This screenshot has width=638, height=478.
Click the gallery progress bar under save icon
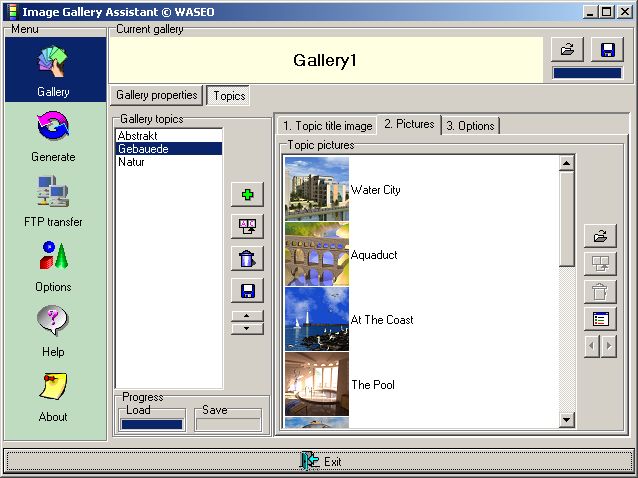(x=587, y=73)
